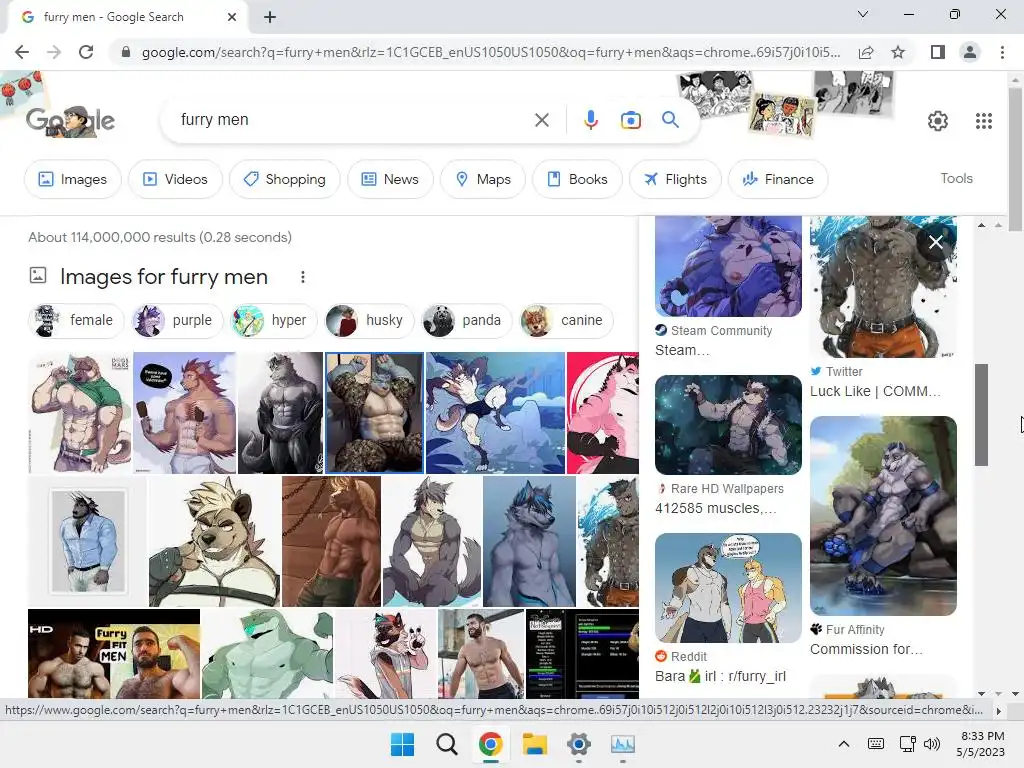The image size is (1024, 768).
Task: Close the furry men Google Search tab
Action: [x=232, y=17]
